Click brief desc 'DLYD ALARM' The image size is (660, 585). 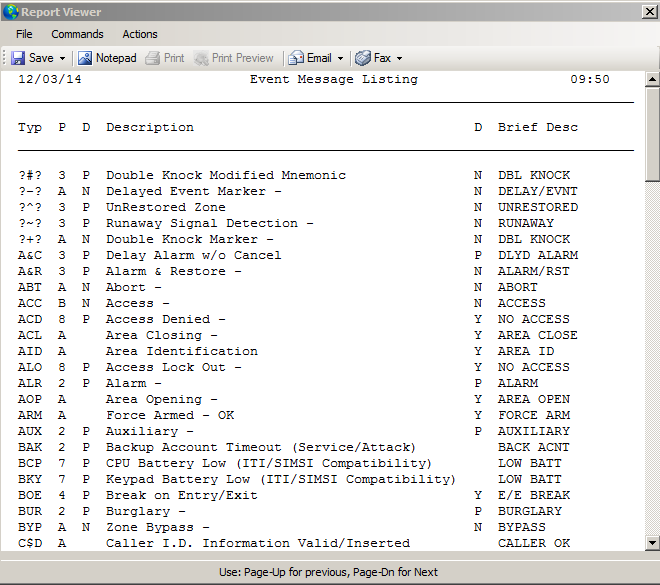pos(538,255)
